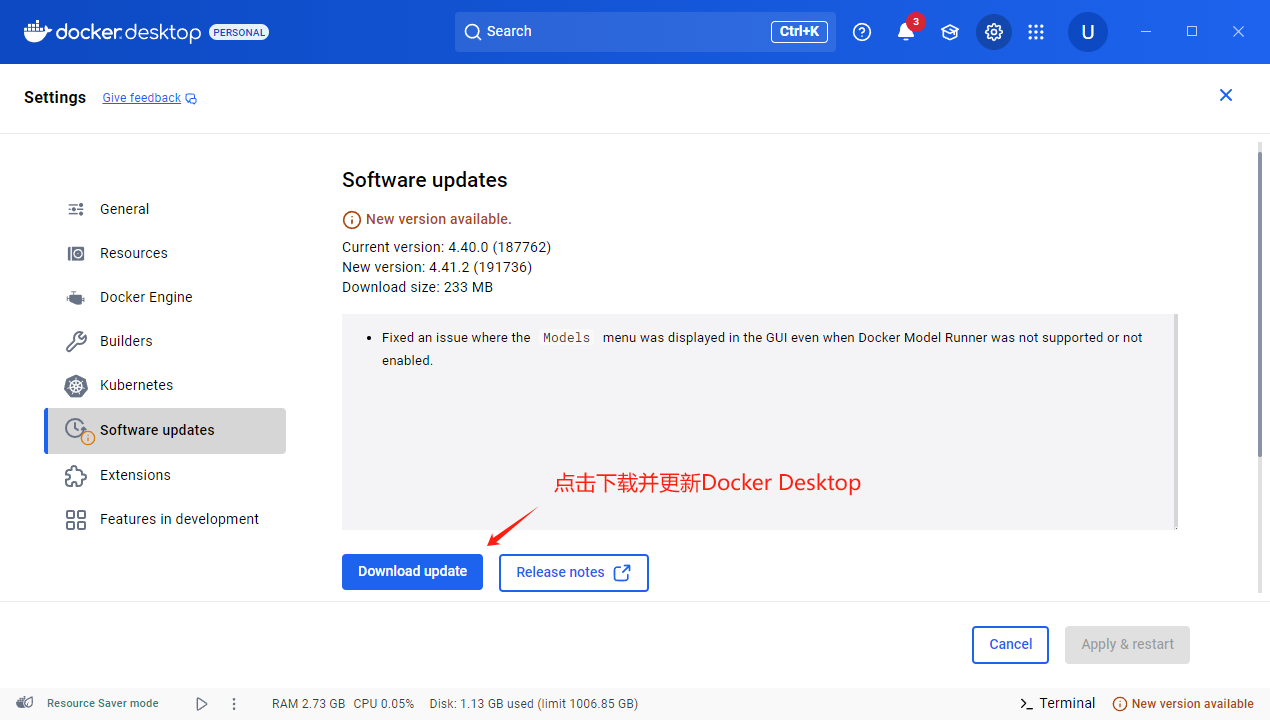Open the Terminal in status bar
The width and height of the screenshot is (1270, 720).
[1057, 704]
